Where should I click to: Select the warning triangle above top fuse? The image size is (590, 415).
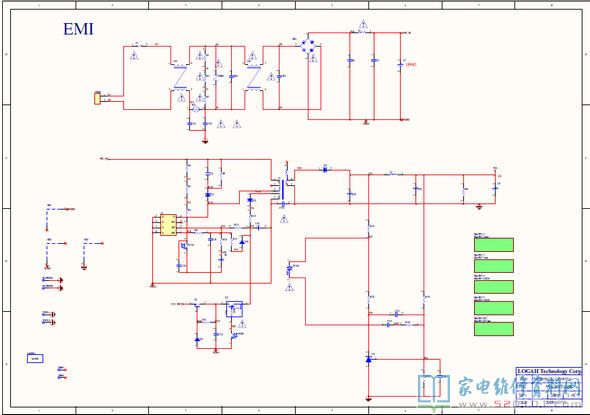tap(363, 24)
